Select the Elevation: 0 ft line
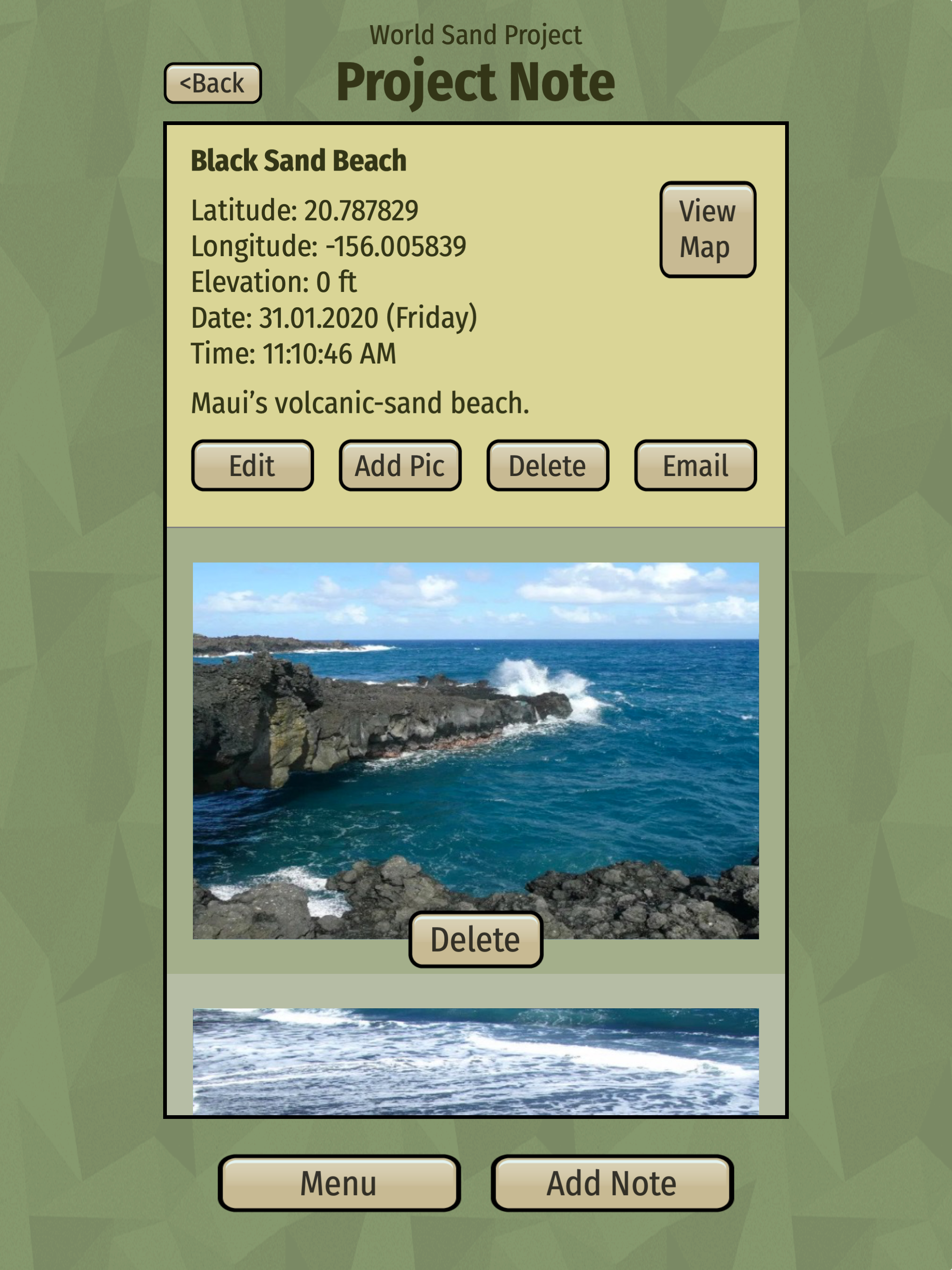Image resolution: width=952 pixels, height=1270 pixels. (x=273, y=282)
